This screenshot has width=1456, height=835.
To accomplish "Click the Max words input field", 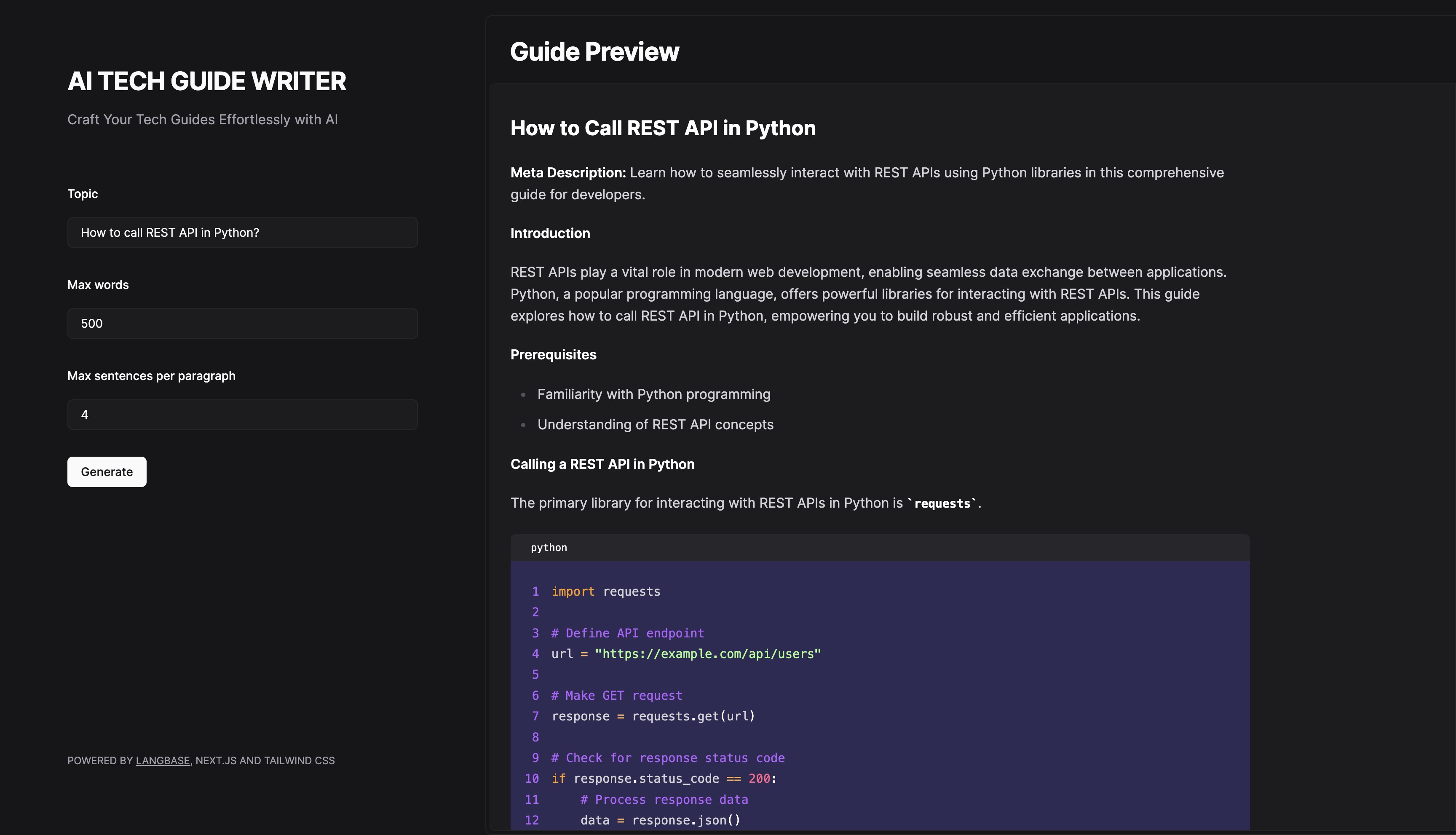I will 242,324.
